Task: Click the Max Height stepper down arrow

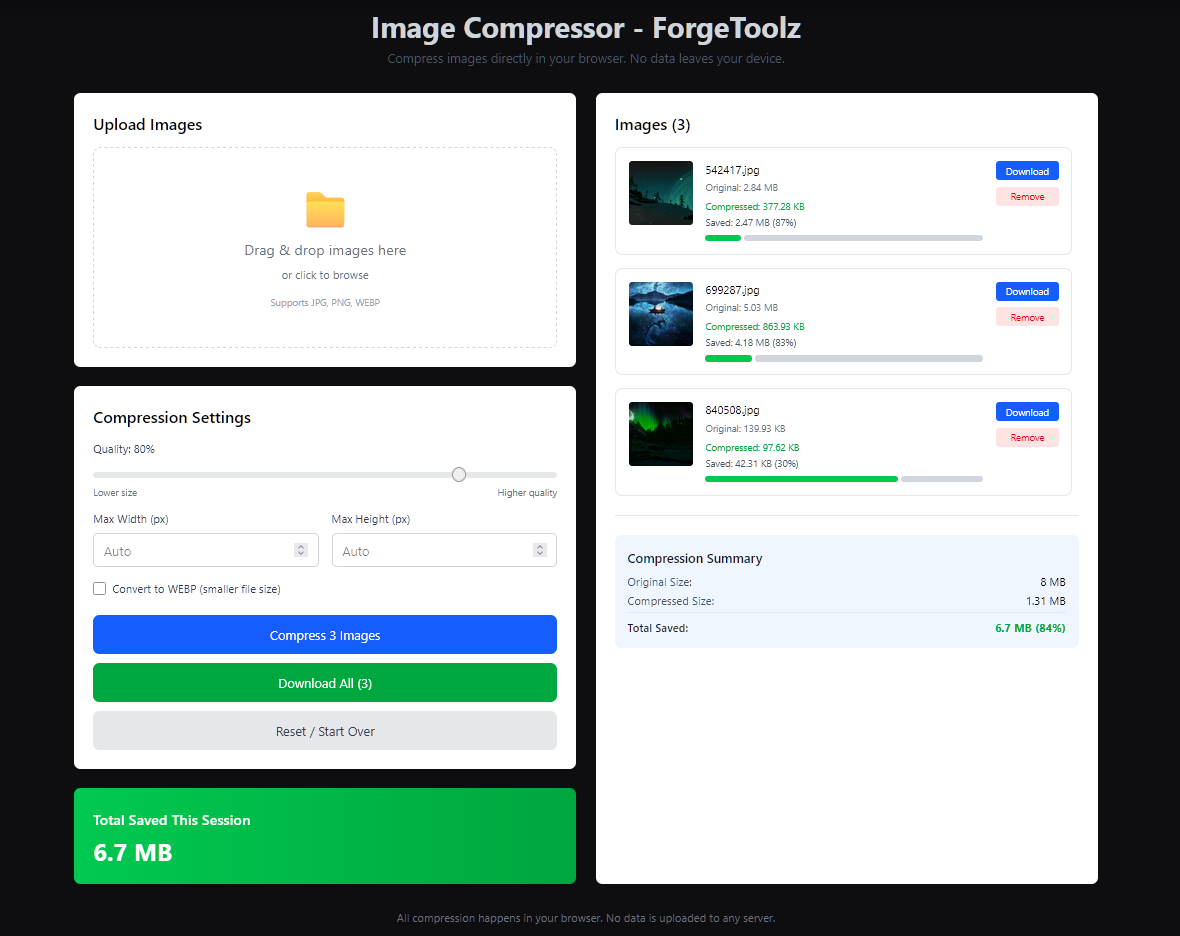Action: click(539, 554)
